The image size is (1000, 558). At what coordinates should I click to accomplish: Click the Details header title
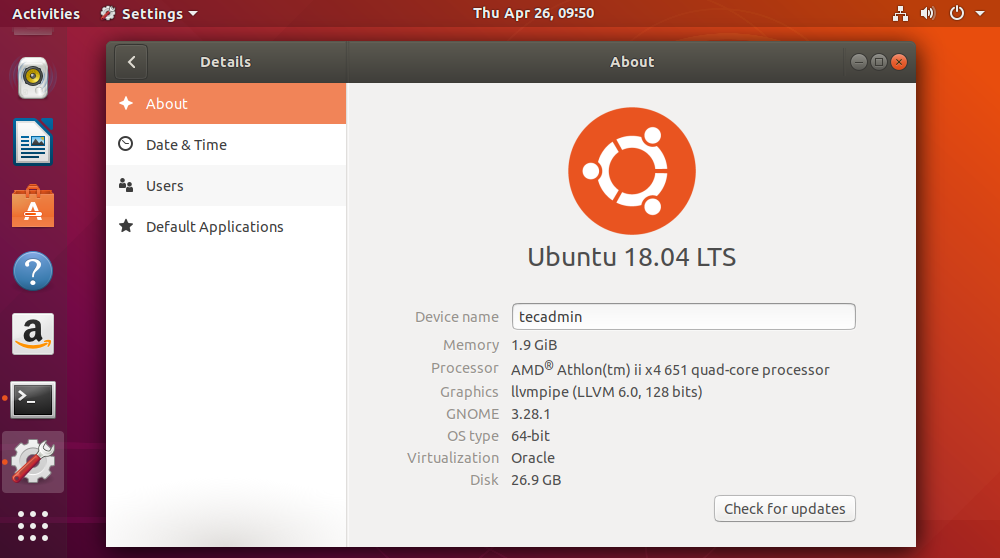pyautogui.click(x=226, y=62)
